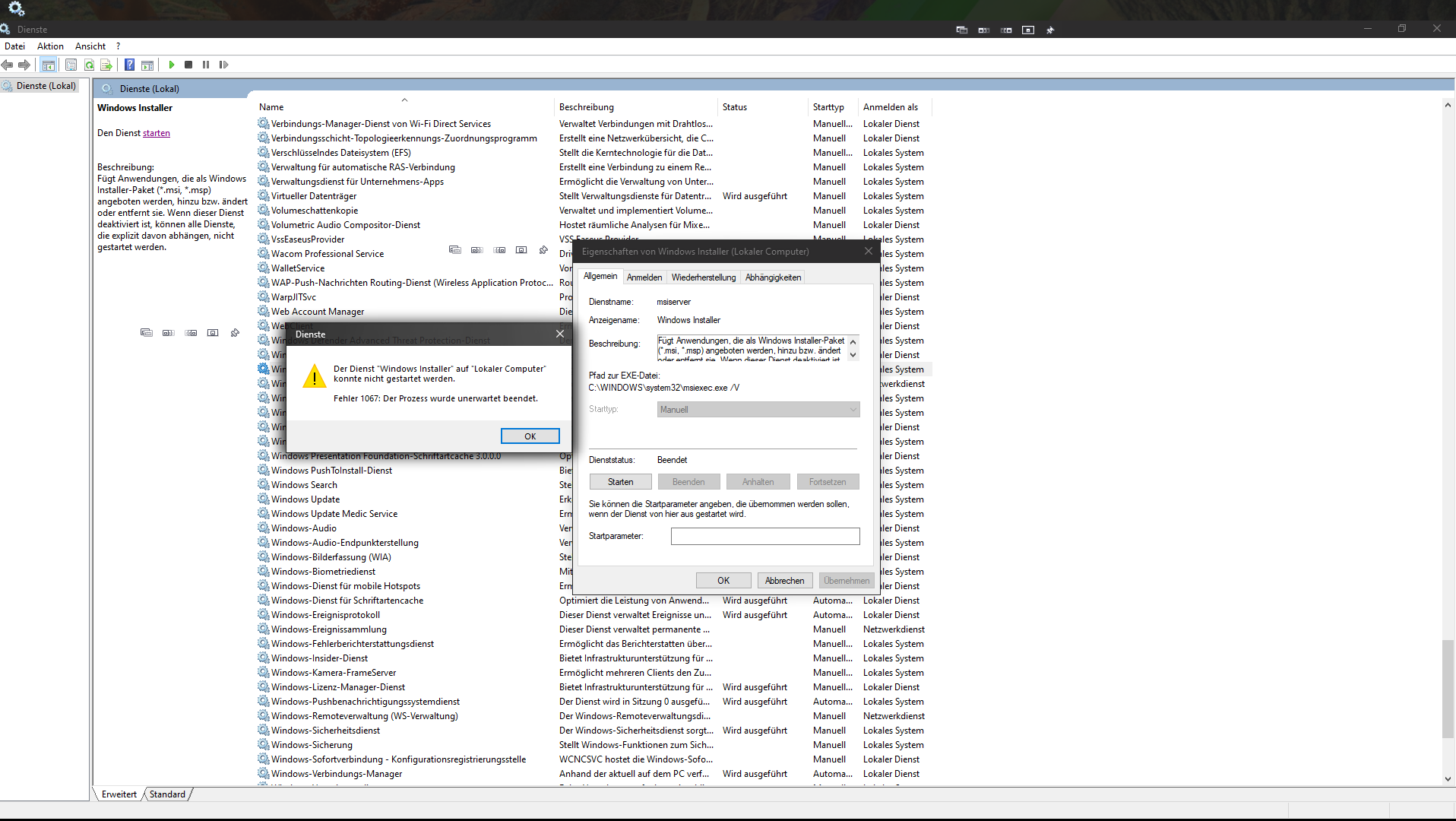1456x821 pixels.
Task: Click the gear icon of Windows Update row
Action: coord(264,499)
